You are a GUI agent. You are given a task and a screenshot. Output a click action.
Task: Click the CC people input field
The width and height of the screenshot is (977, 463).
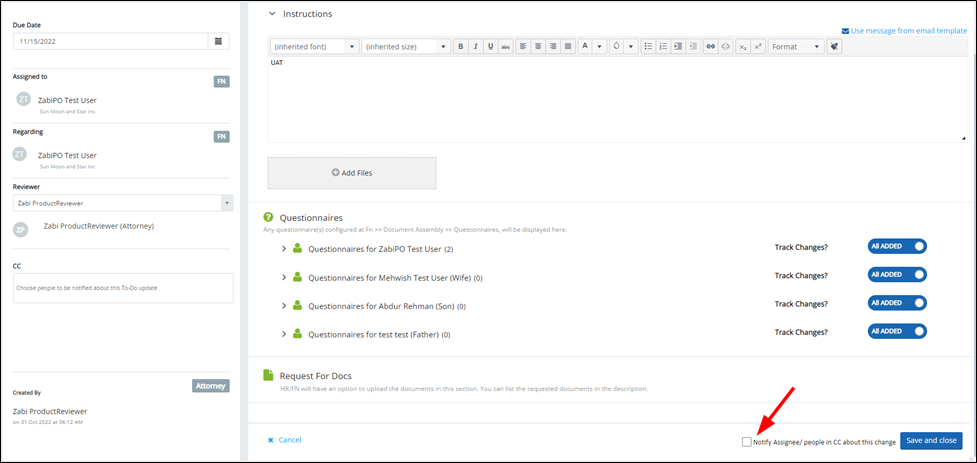point(123,288)
